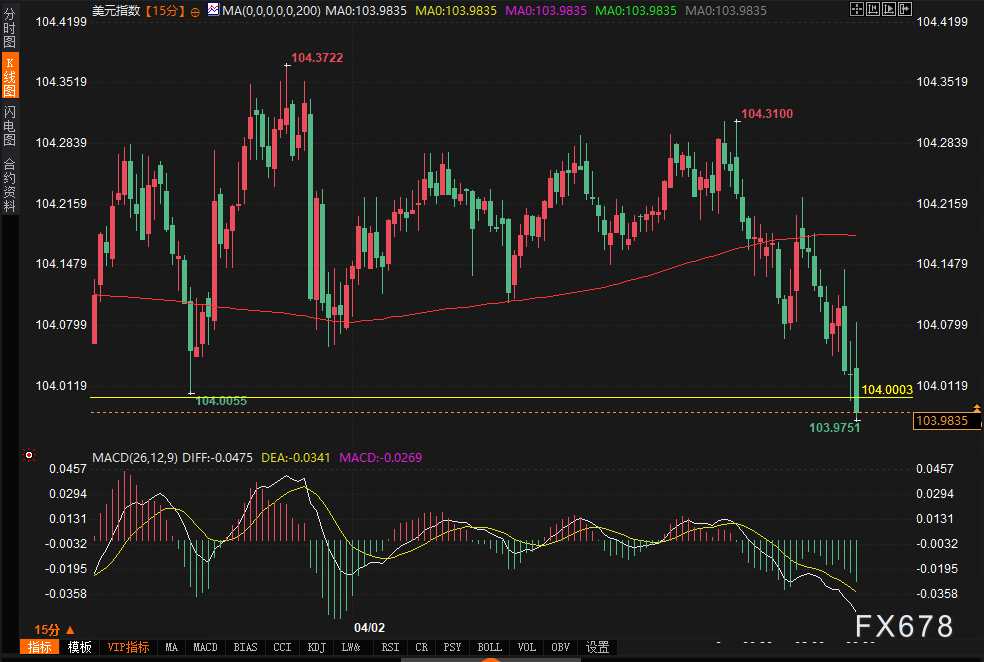Select the 指标 tab at bottom left
This screenshot has width=984, height=662.
[40, 647]
